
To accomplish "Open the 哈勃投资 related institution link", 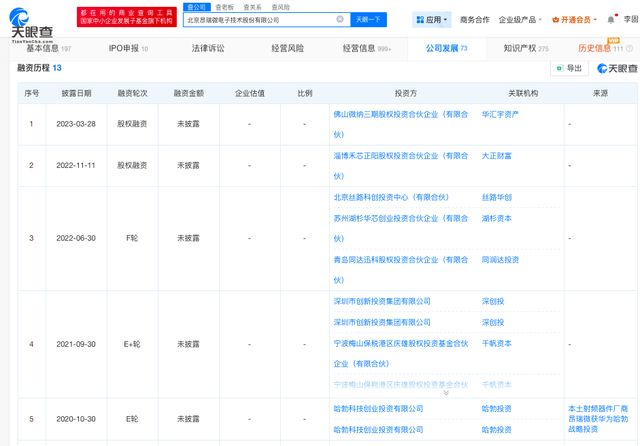I will click(496, 408).
